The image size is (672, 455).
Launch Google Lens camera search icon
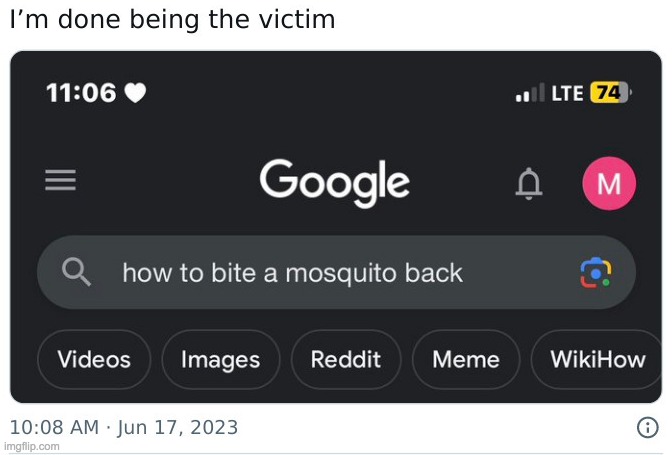[596, 272]
